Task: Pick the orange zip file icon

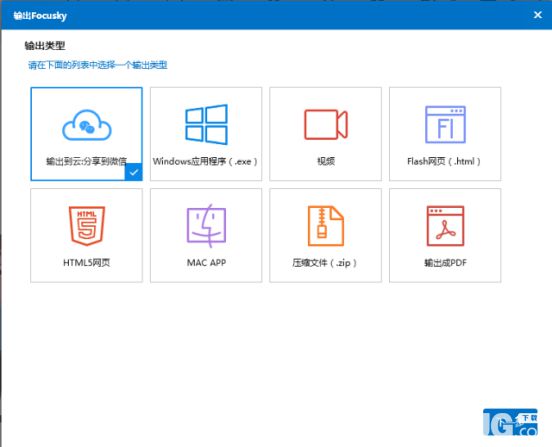Action: pyautogui.click(x=326, y=226)
